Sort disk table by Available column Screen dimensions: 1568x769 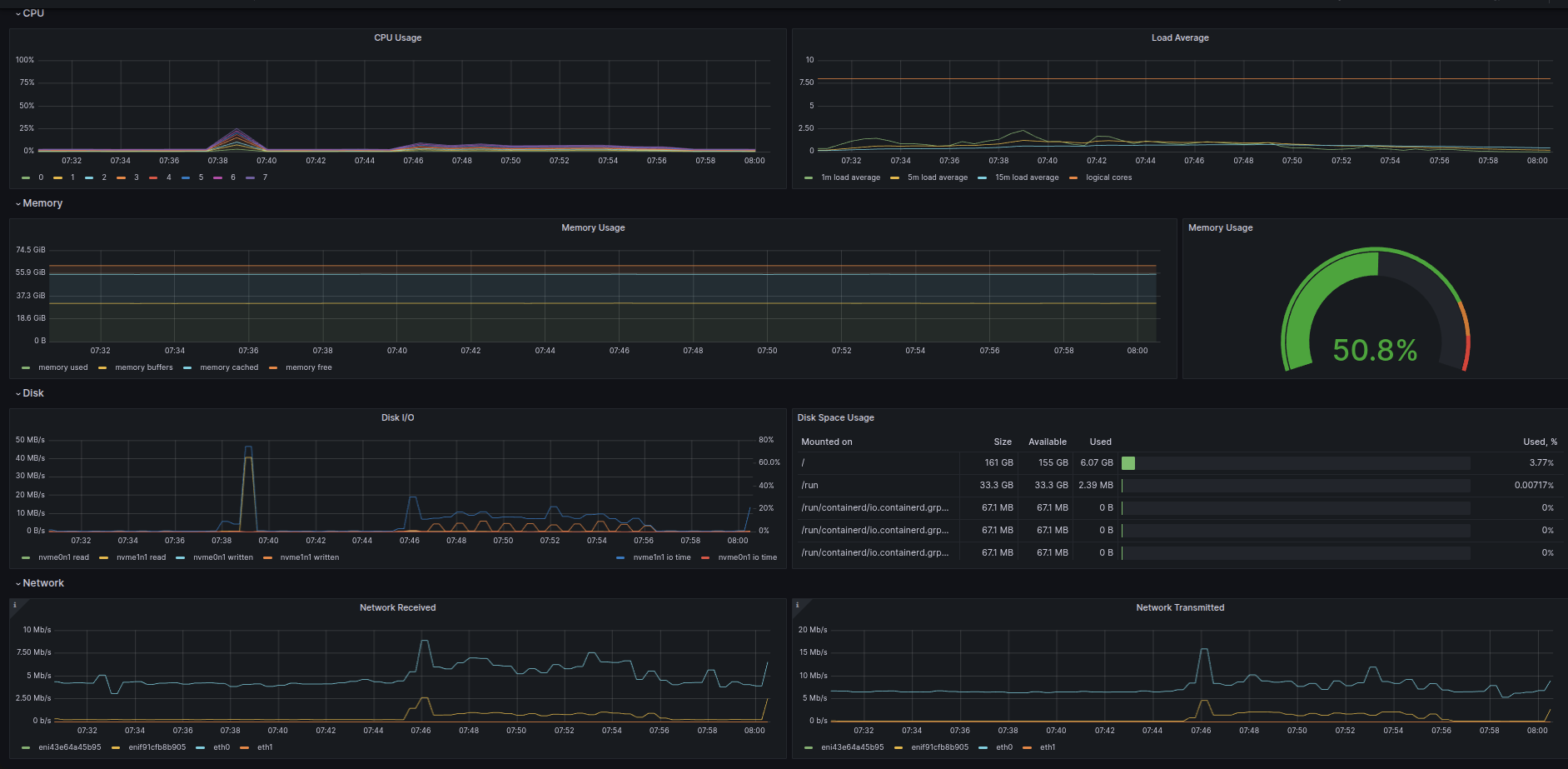coord(1047,442)
